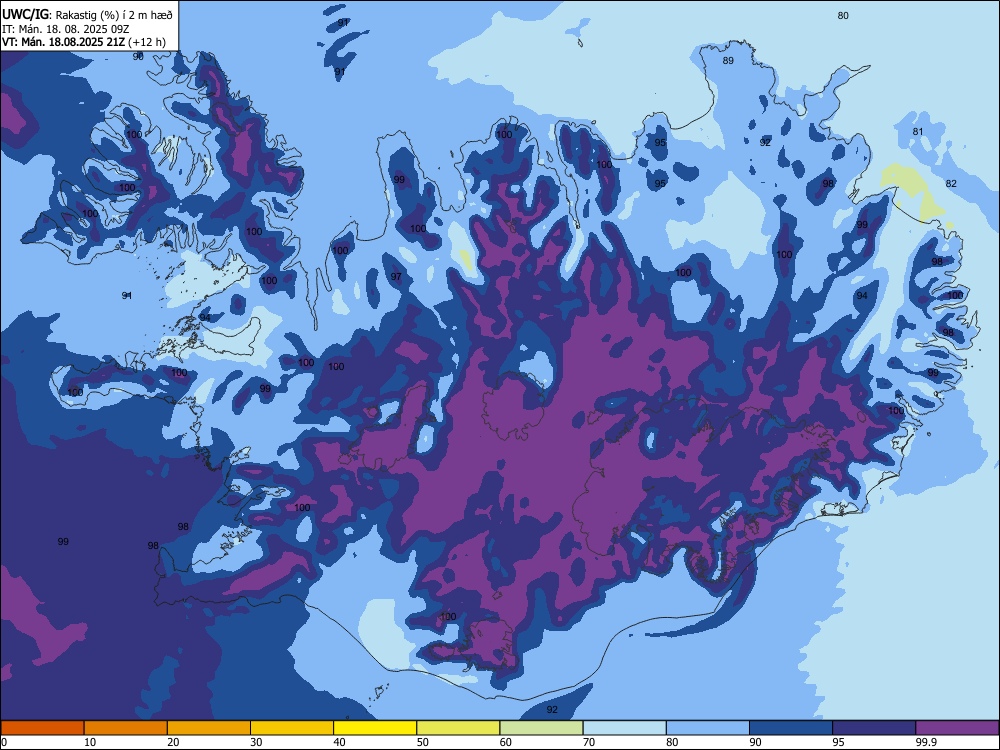1000x750 pixels.
Task: Click the legend tick label '0'
Action: pyautogui.click(x=4, y=742)
